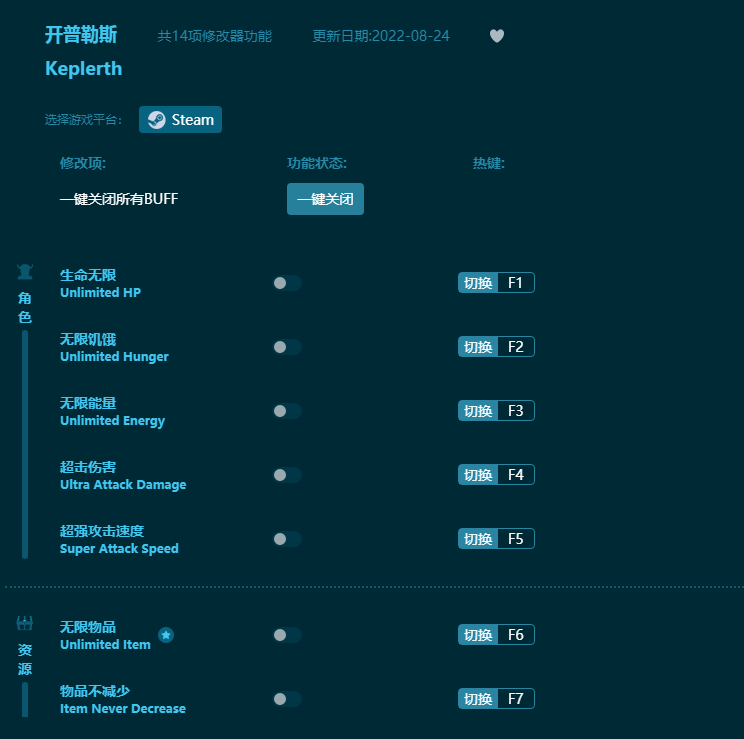Click the Keplerth title text
This screenshot has width=744, height=739.
pos(84,69)
